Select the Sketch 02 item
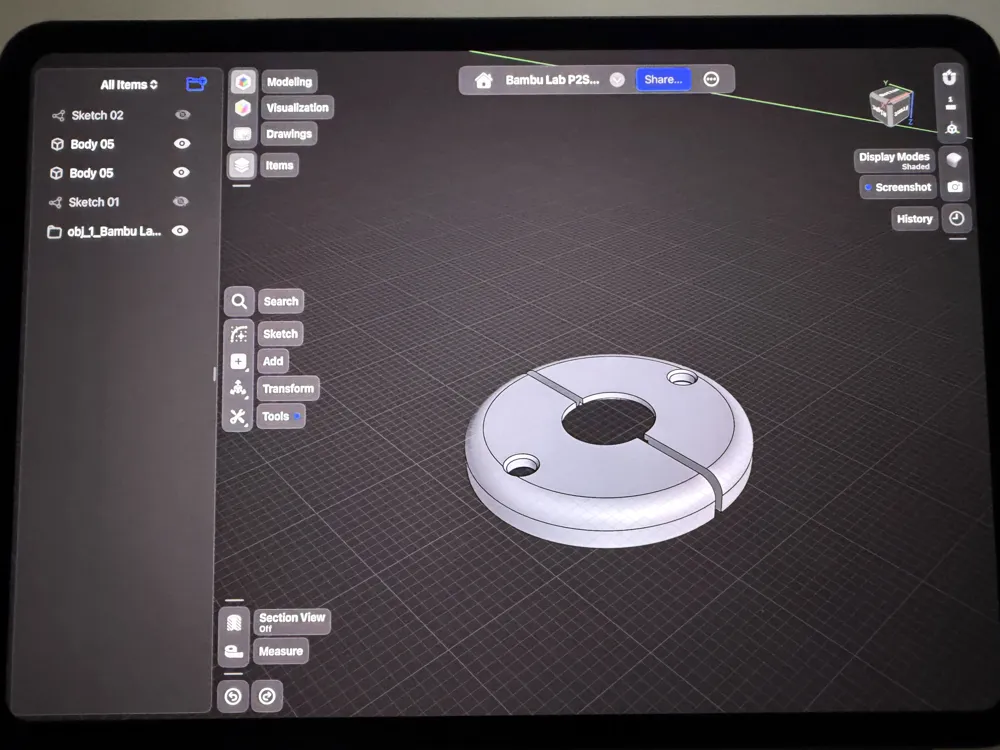The width and height of the screenshot is (1000, 750). coord(97,115)
